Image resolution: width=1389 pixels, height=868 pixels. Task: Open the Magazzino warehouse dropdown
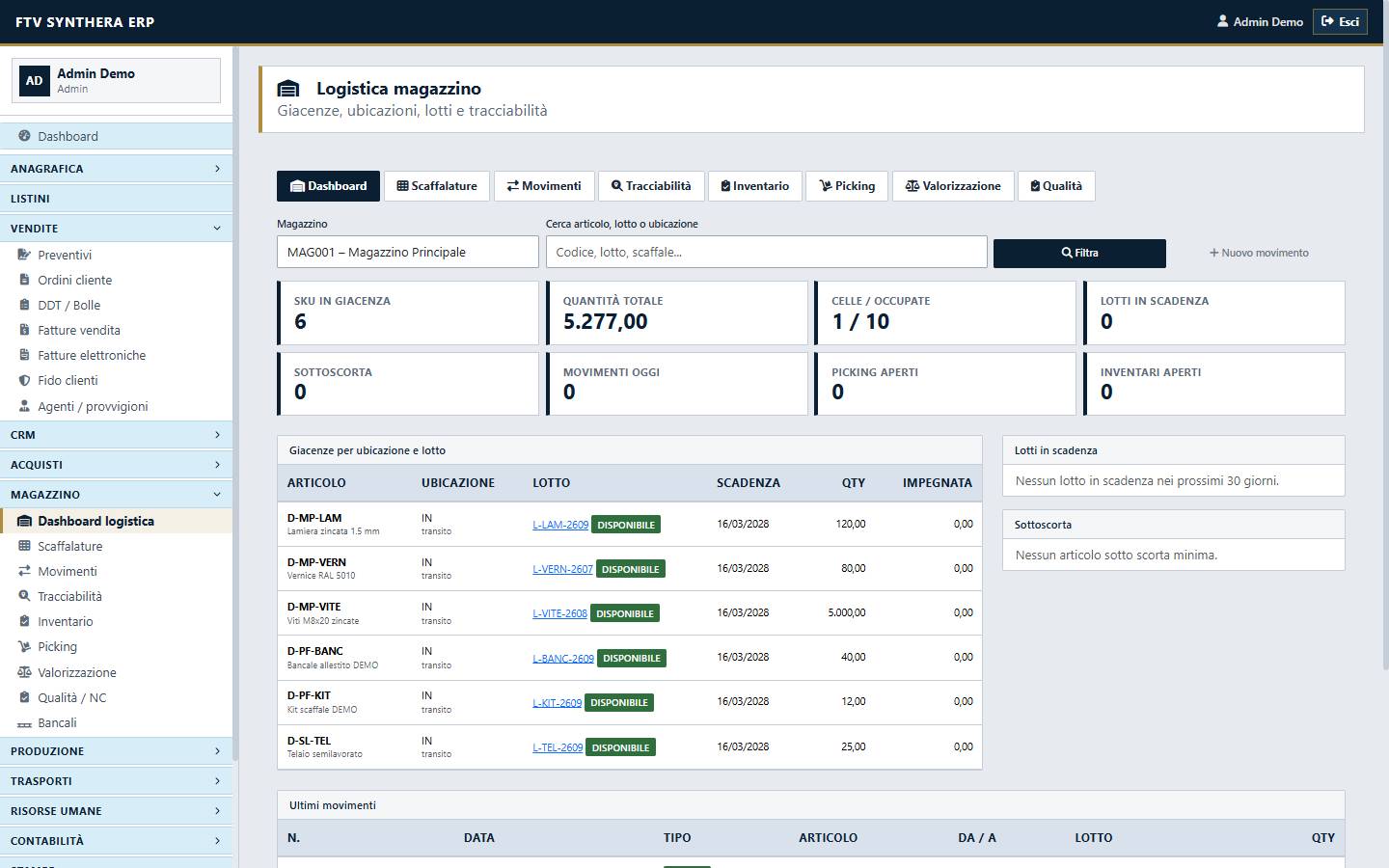[x=407, y=252]
